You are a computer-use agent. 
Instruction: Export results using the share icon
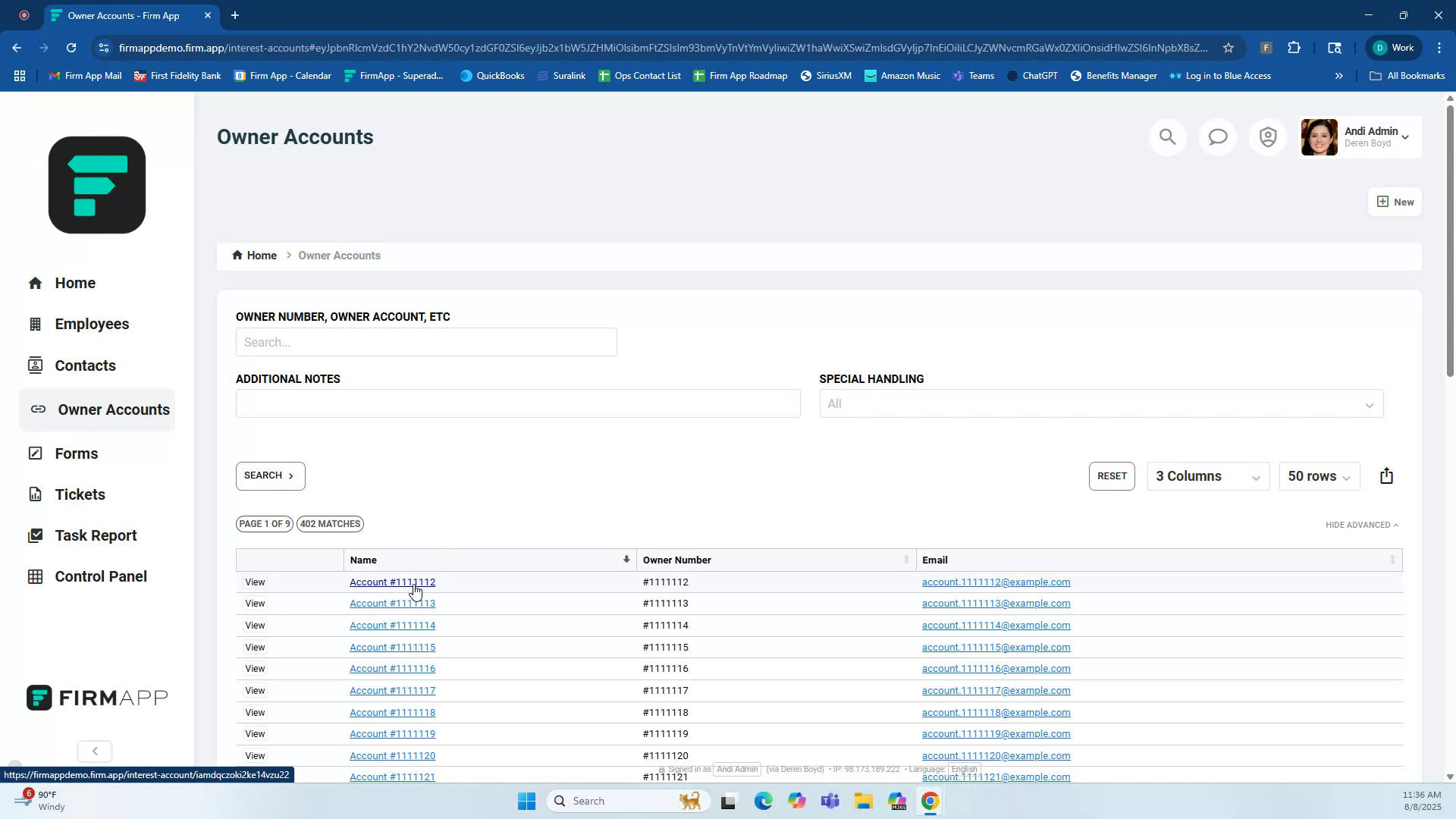click(x=1387, y=475)
